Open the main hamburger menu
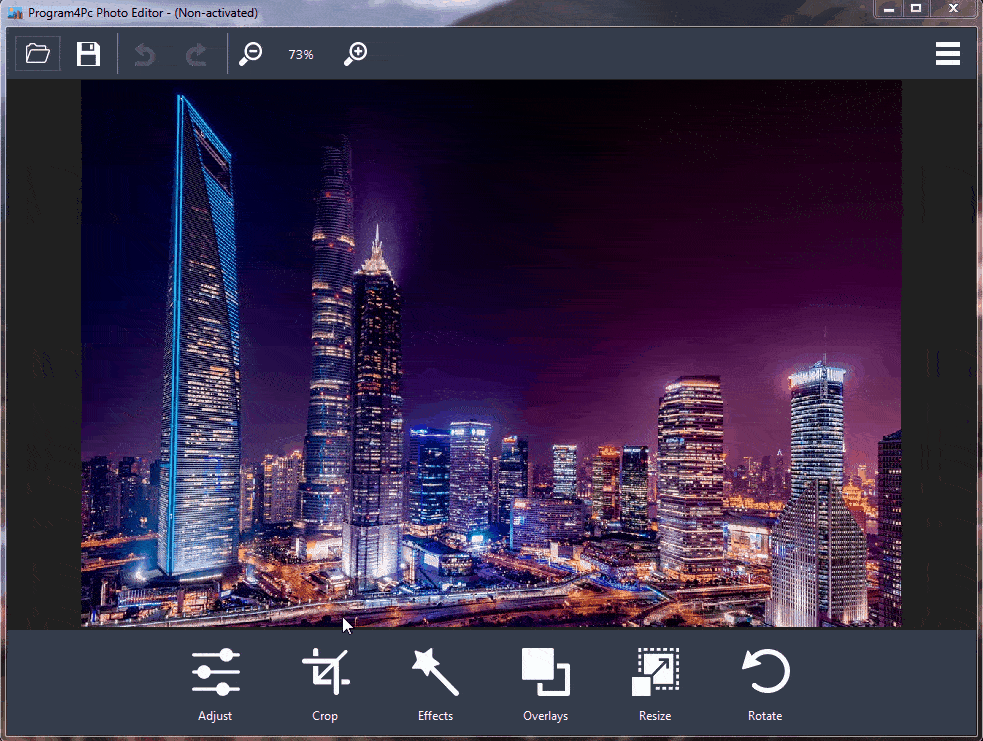Image resolution: width=983 pixels, height=741 pixels. [948, 53]
